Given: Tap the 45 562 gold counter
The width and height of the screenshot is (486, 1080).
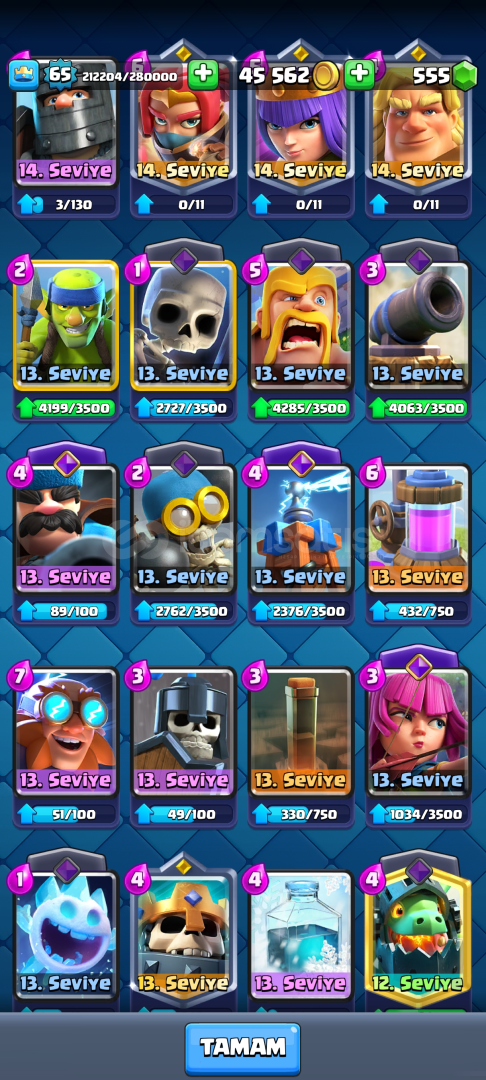Looking at the screenshot, I should pos(274,76).
